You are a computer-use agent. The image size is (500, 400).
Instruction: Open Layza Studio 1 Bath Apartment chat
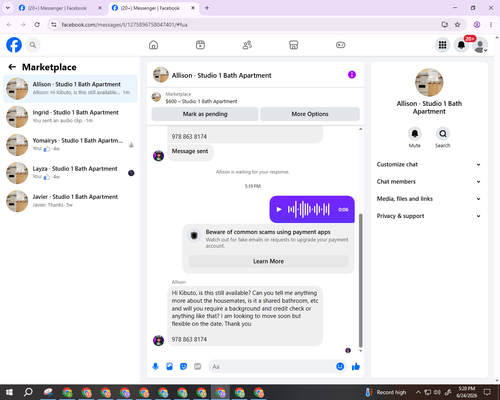pyautogui.click(x=70, y=173)
